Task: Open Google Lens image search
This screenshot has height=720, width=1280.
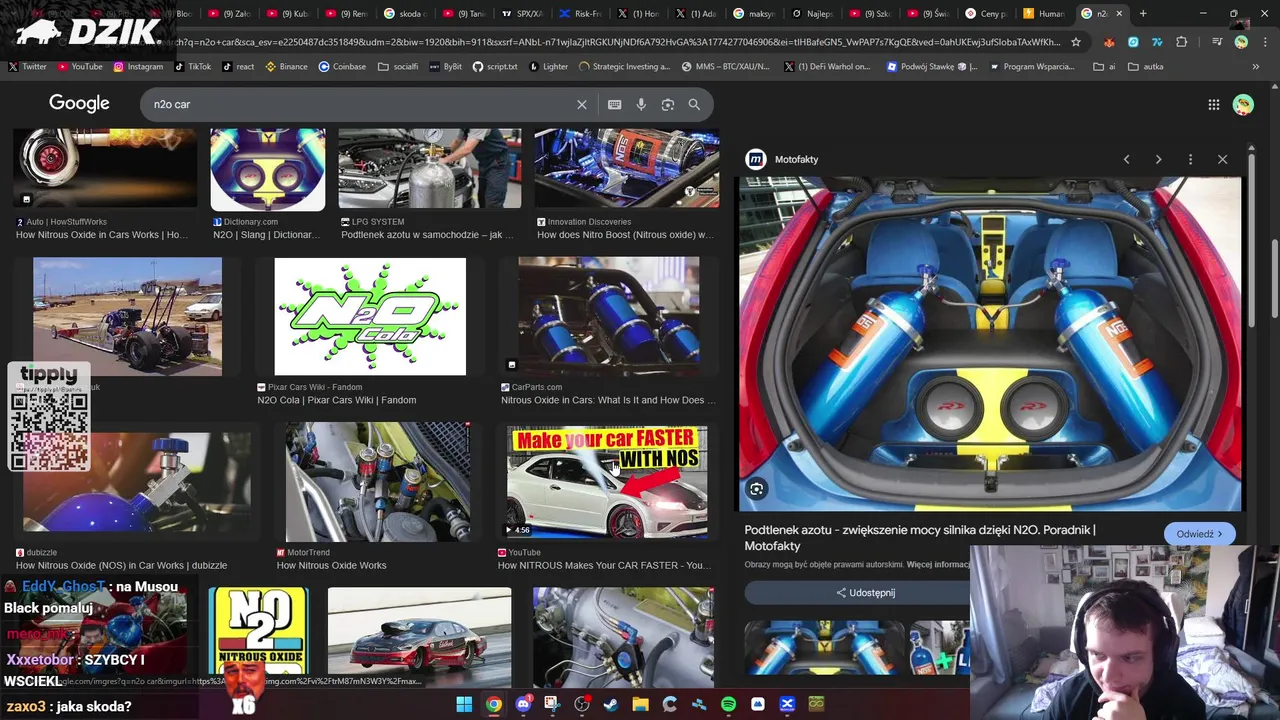Action: coord(668,104)
